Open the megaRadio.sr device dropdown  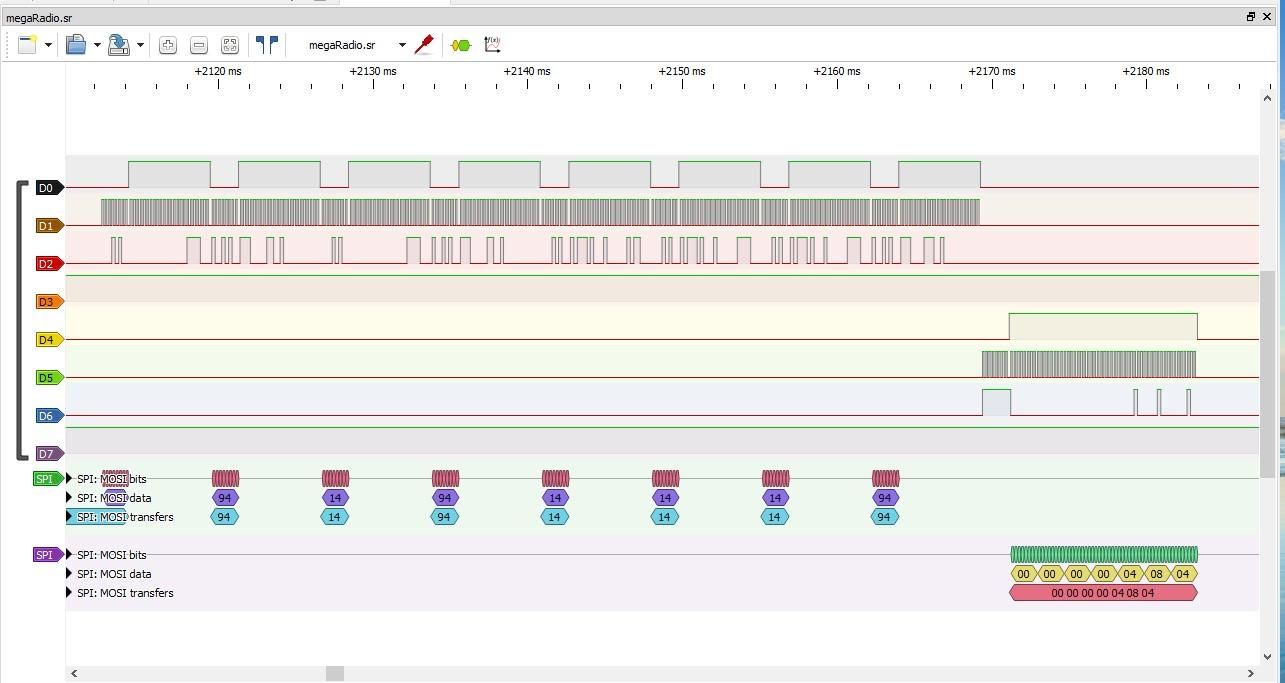coord(402,45)
